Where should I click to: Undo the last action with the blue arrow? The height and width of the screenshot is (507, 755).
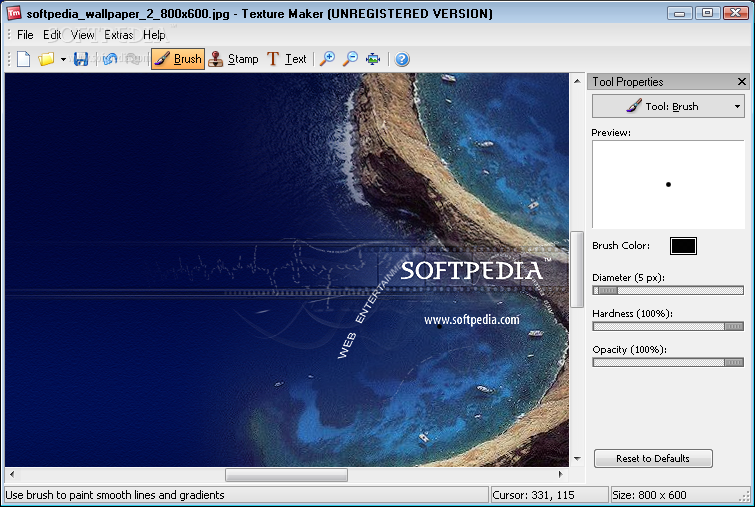(110, 59)
